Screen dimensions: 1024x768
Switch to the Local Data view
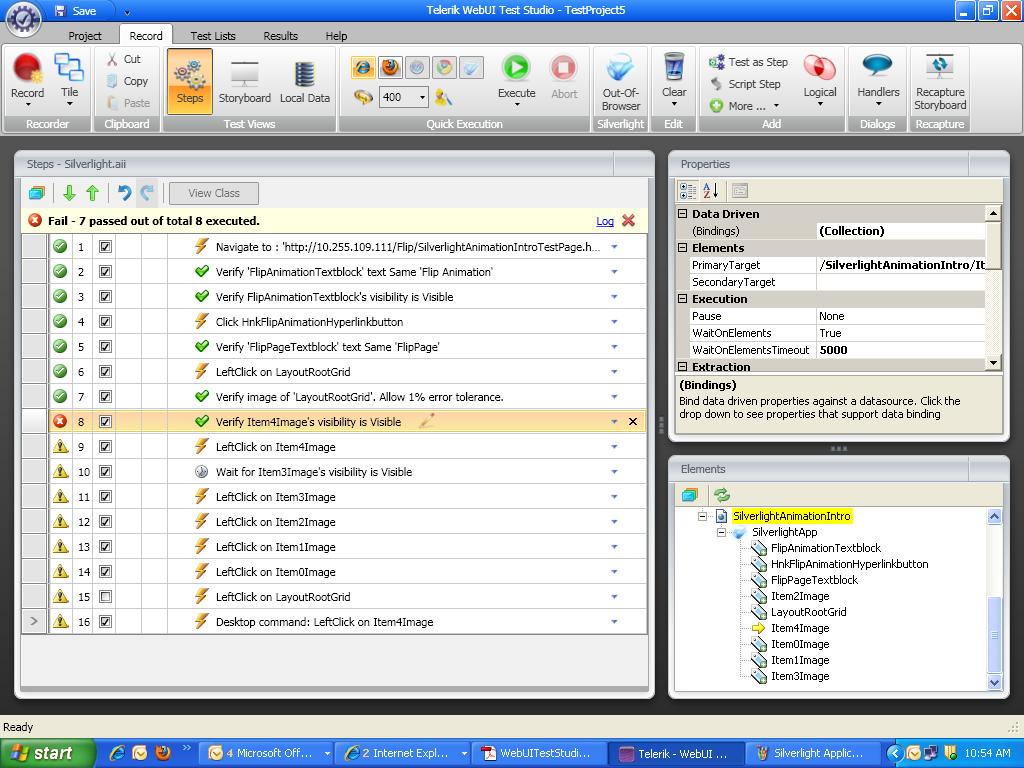click(304, 80)
